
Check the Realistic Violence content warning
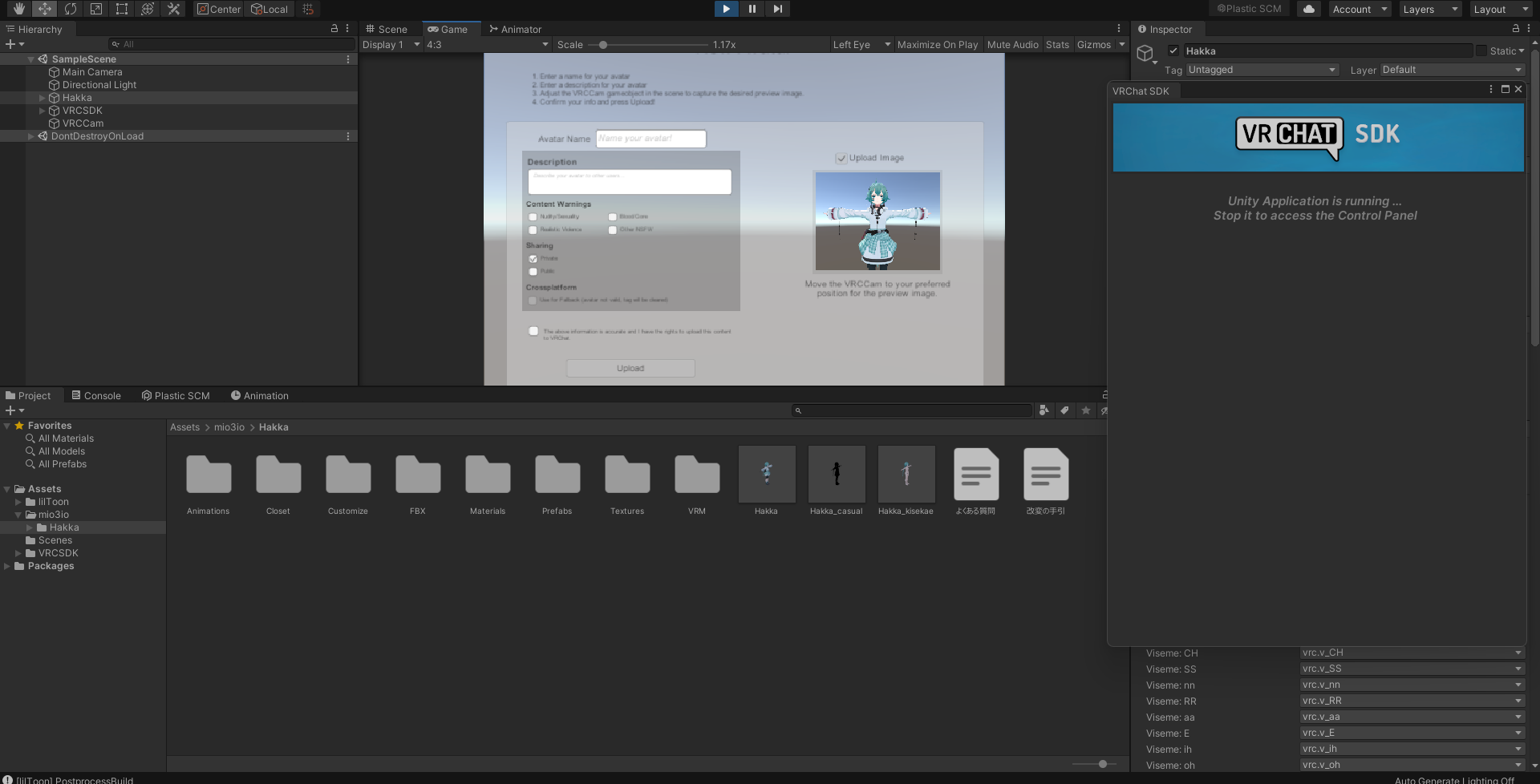pos(533,230)
